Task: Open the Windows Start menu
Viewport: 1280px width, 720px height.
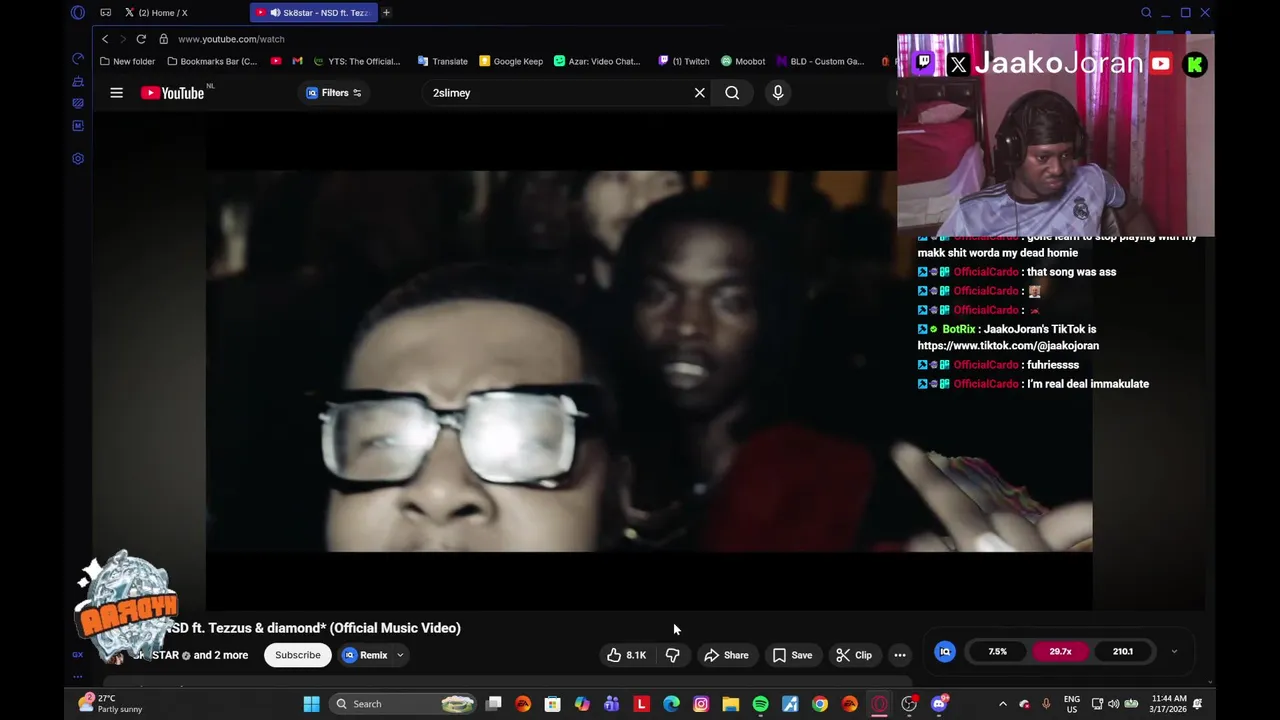Action: [x=311, y=704]
